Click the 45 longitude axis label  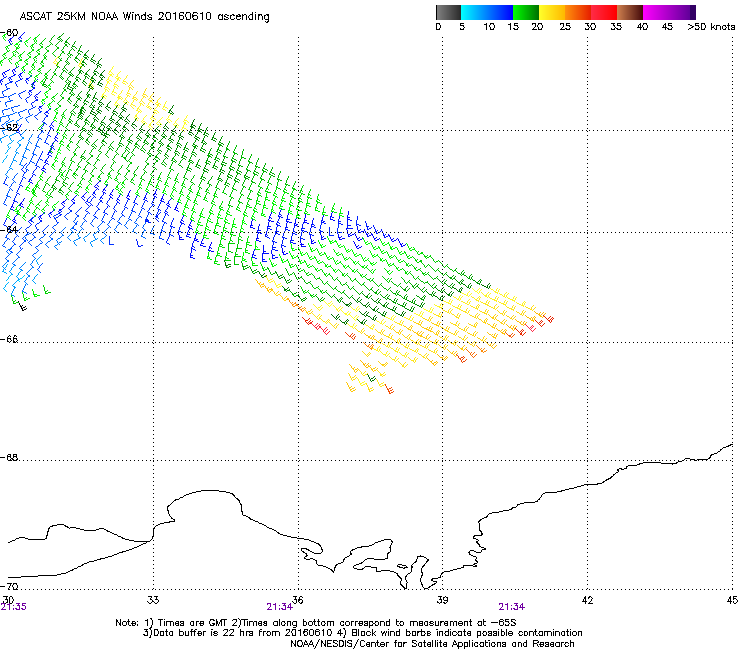point(732,600)
